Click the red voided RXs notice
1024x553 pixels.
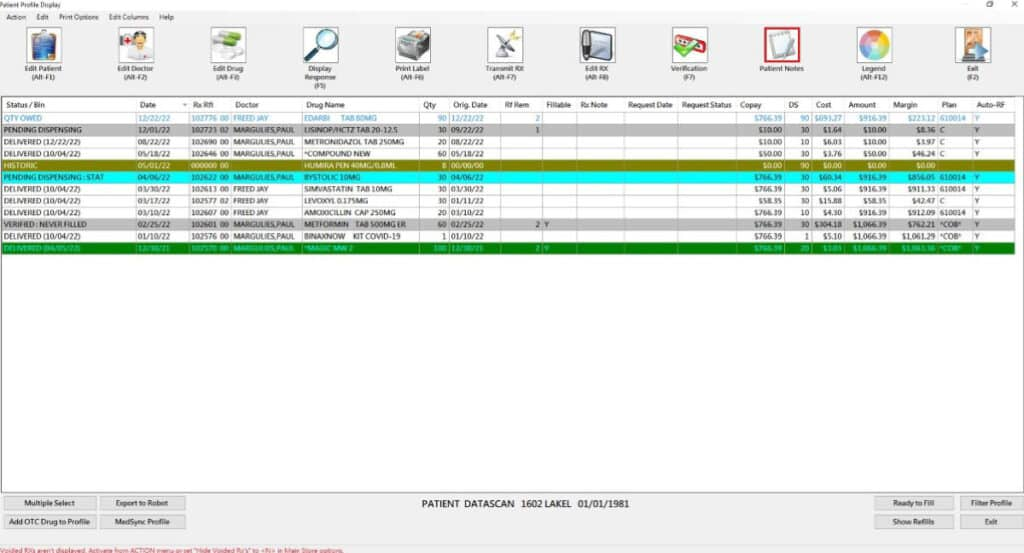pyautogui.click(x=172, y=550)
